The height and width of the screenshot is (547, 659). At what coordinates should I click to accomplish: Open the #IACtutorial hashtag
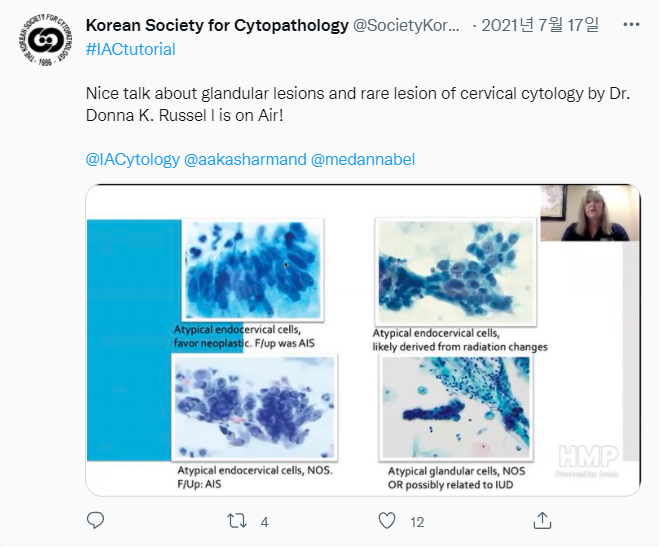tap(131, 49)
